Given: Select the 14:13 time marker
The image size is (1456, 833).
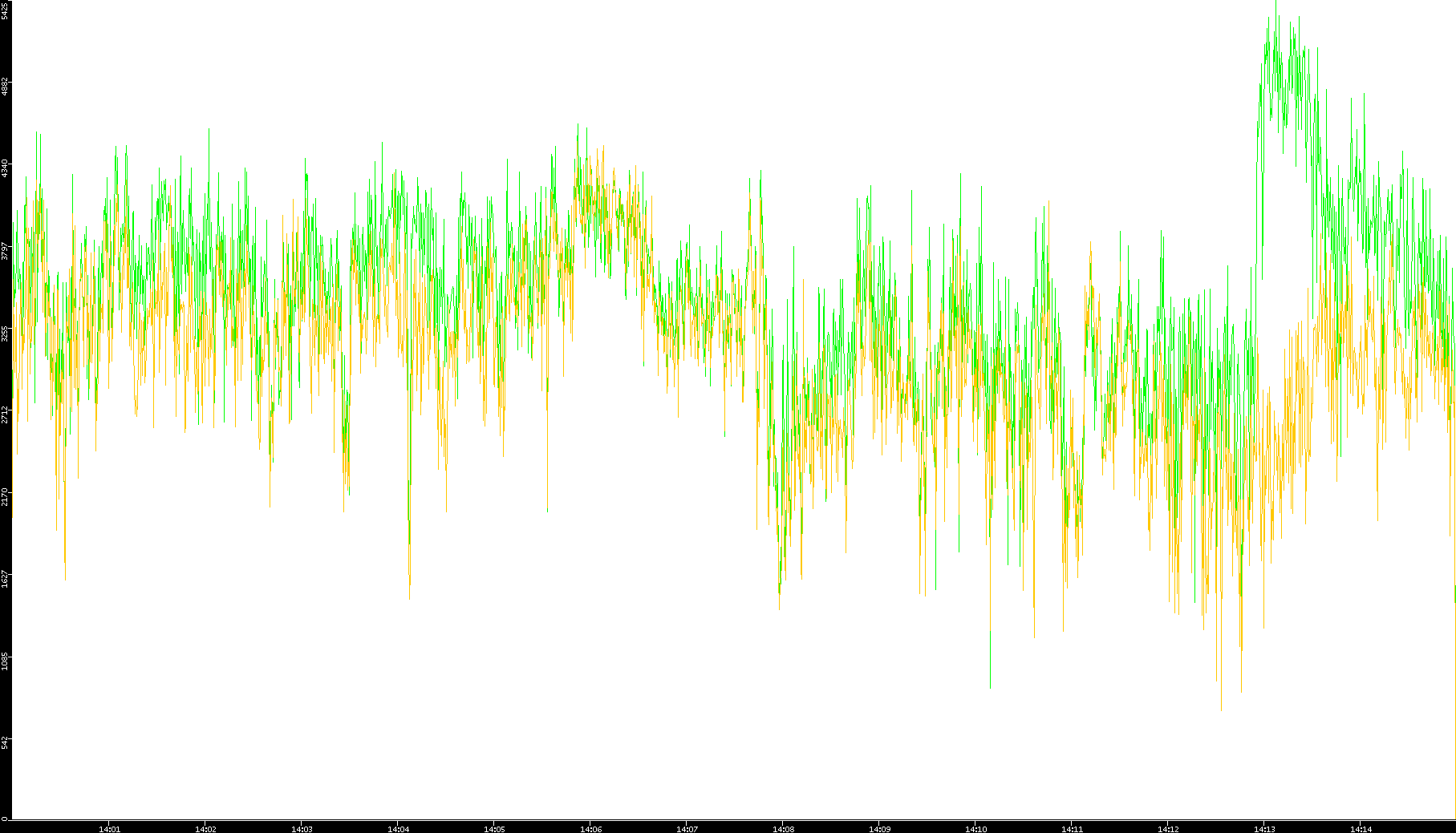Looking at the screenshot, I should coord(1264,828).
